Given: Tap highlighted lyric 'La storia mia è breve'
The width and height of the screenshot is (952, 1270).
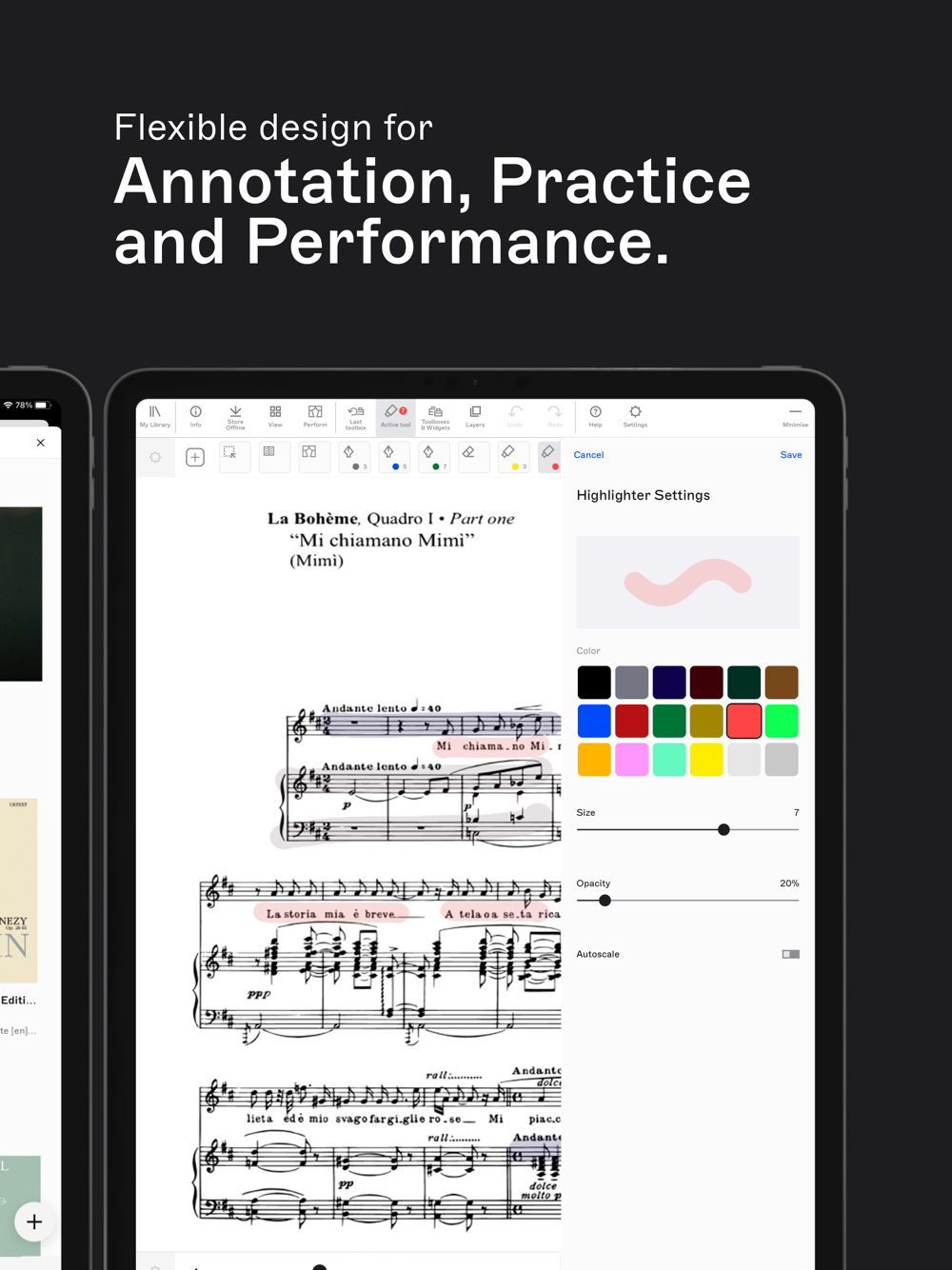Looking at the screenshot, I should coord(330,914).
